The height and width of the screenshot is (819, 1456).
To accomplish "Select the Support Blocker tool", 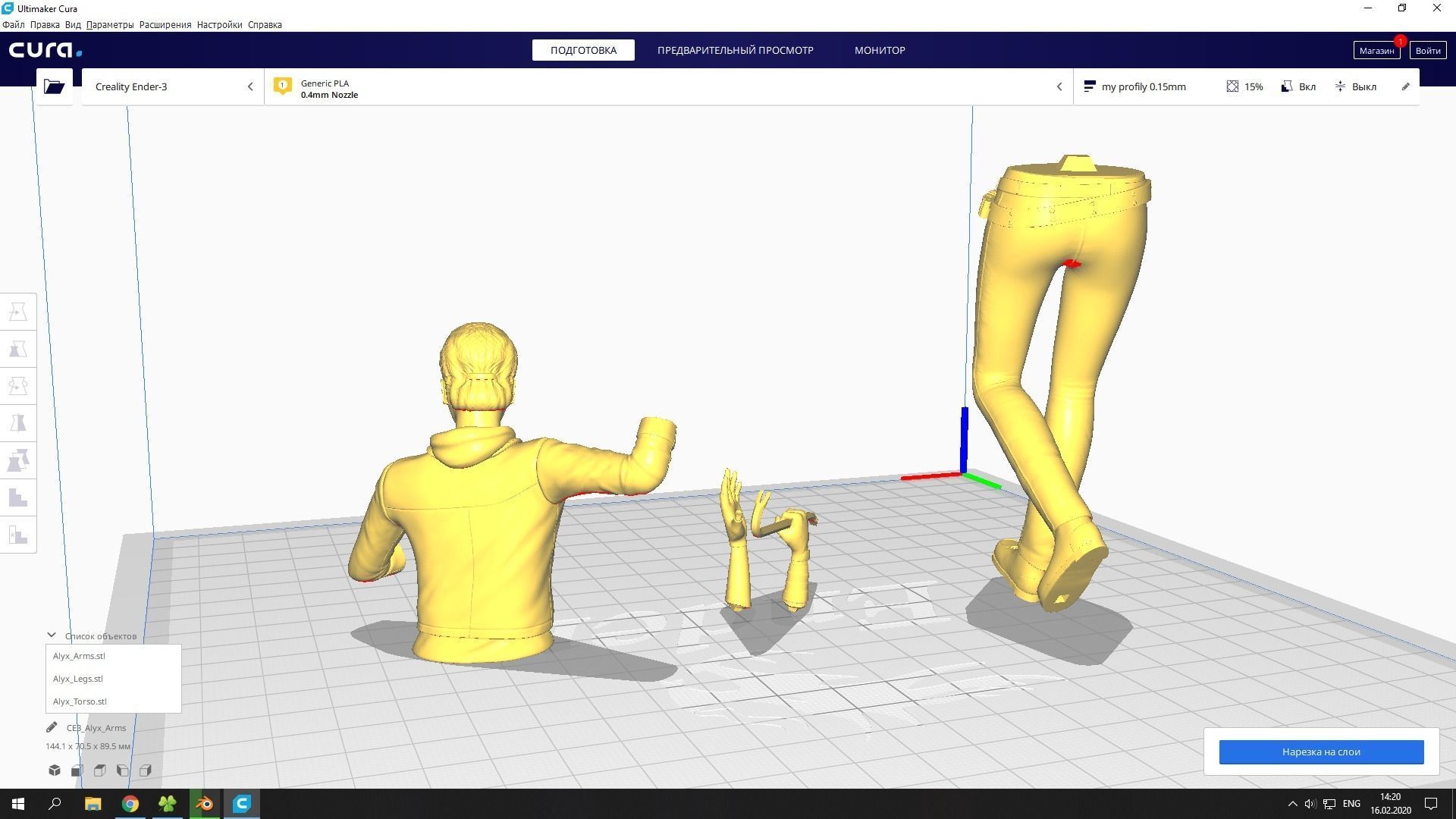I will 18,497.
